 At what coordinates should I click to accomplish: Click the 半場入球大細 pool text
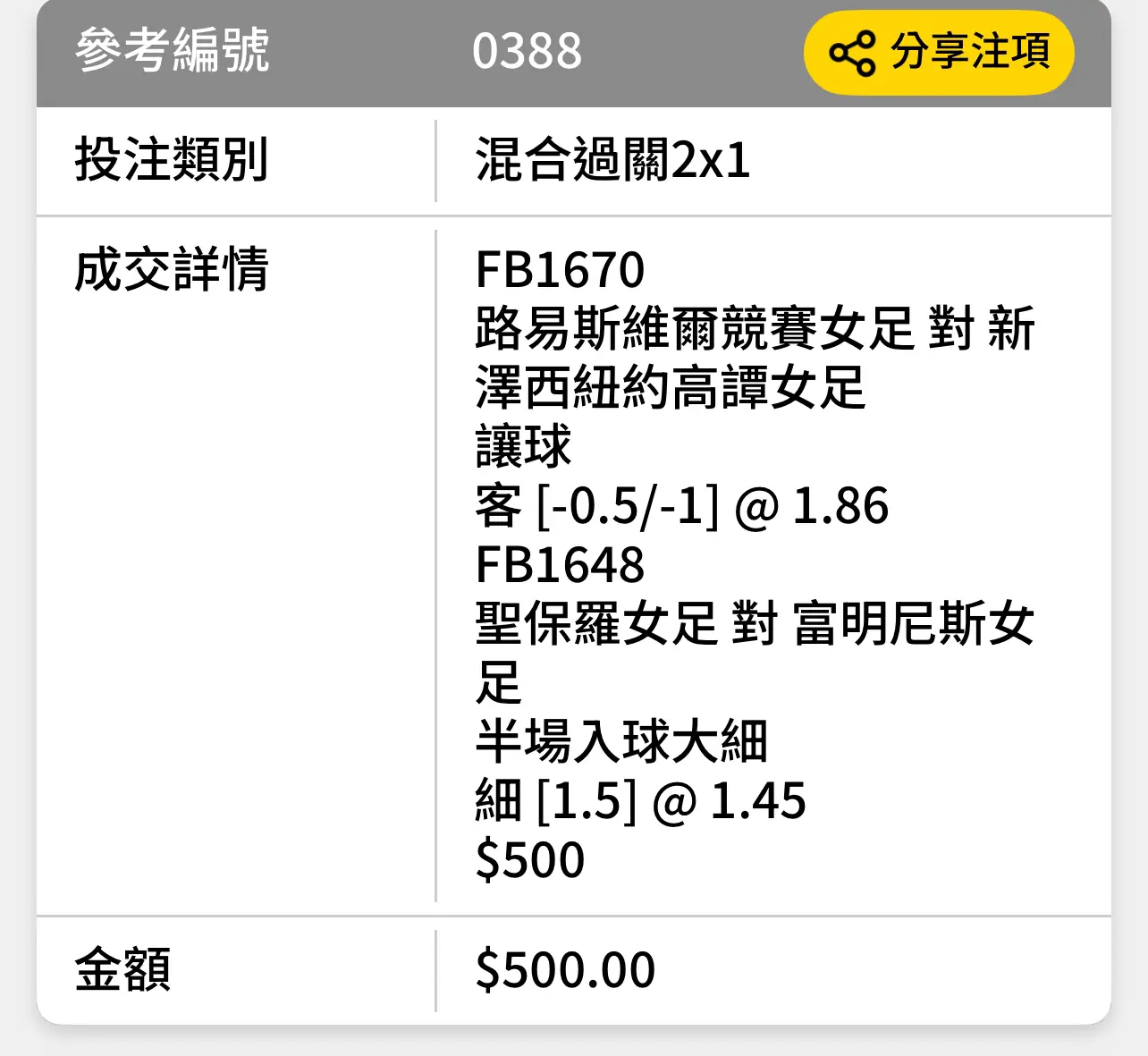(x=621, y=741)
